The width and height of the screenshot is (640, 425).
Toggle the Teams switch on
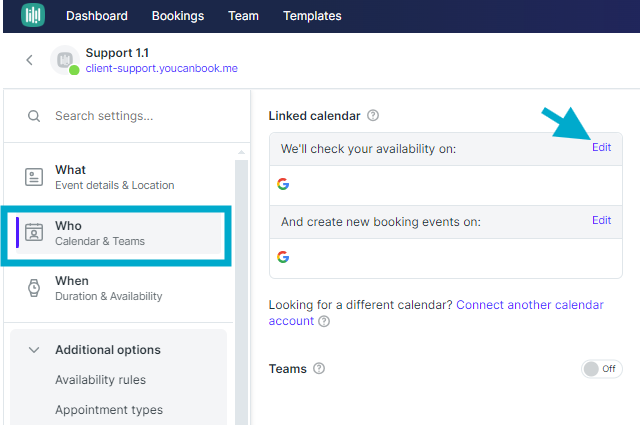click(x=601, y=369)
